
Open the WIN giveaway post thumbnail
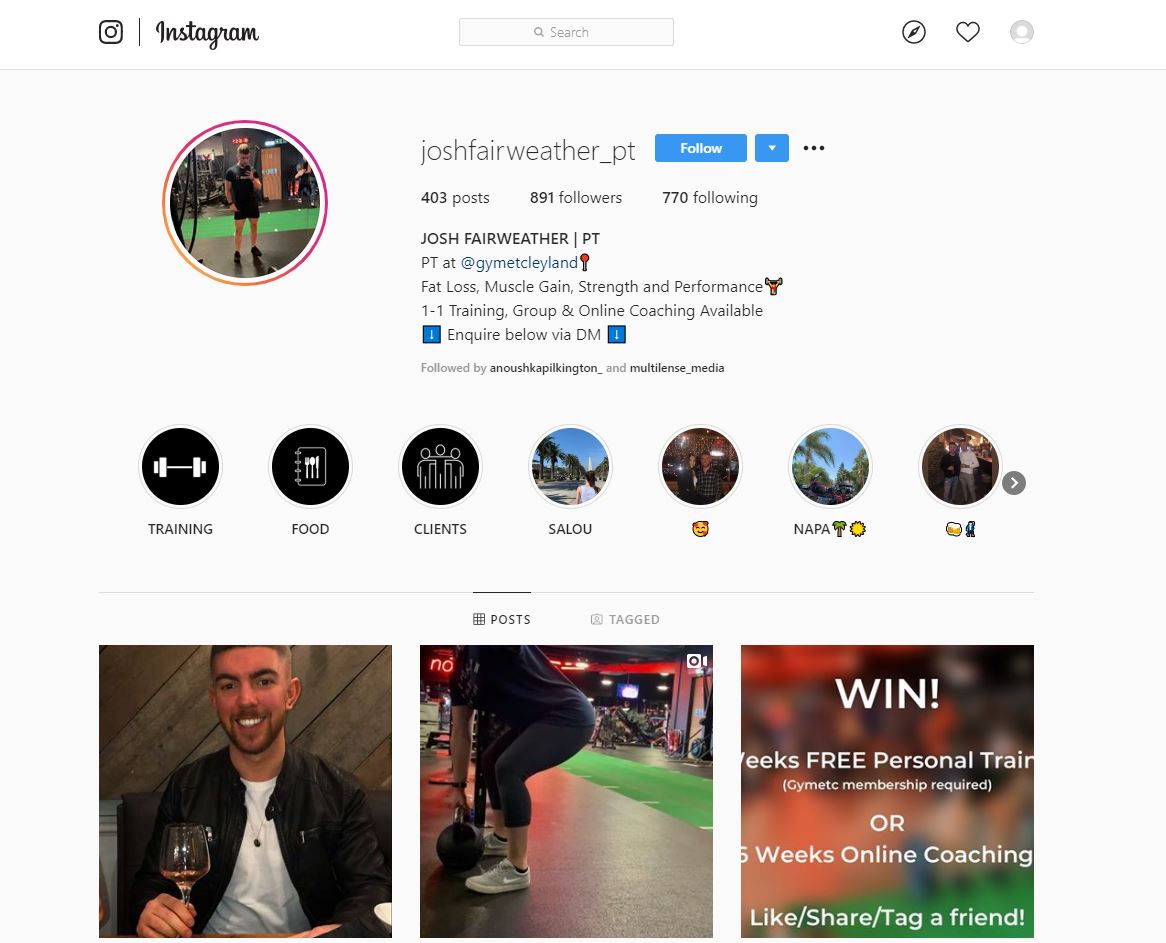887,791
